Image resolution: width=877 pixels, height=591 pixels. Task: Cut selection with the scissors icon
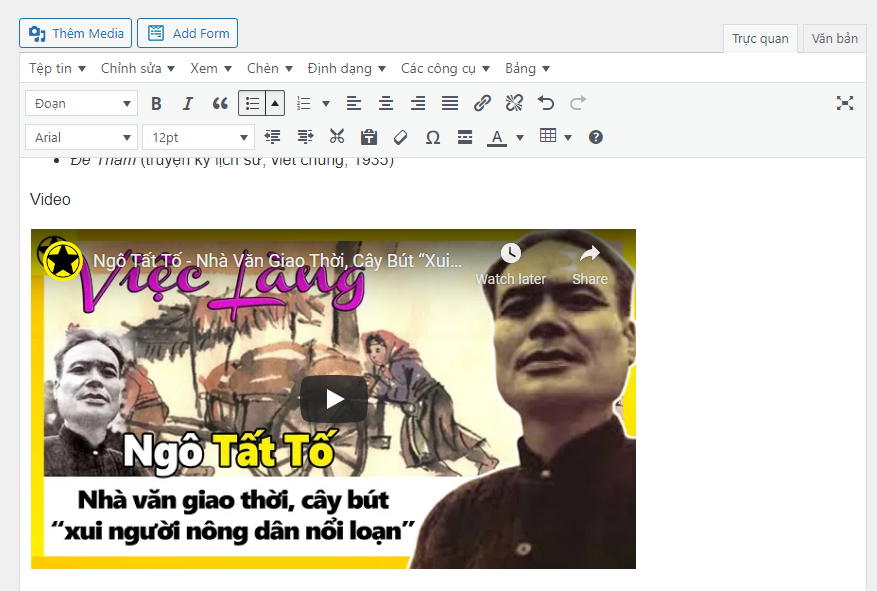tap(337, 137)
